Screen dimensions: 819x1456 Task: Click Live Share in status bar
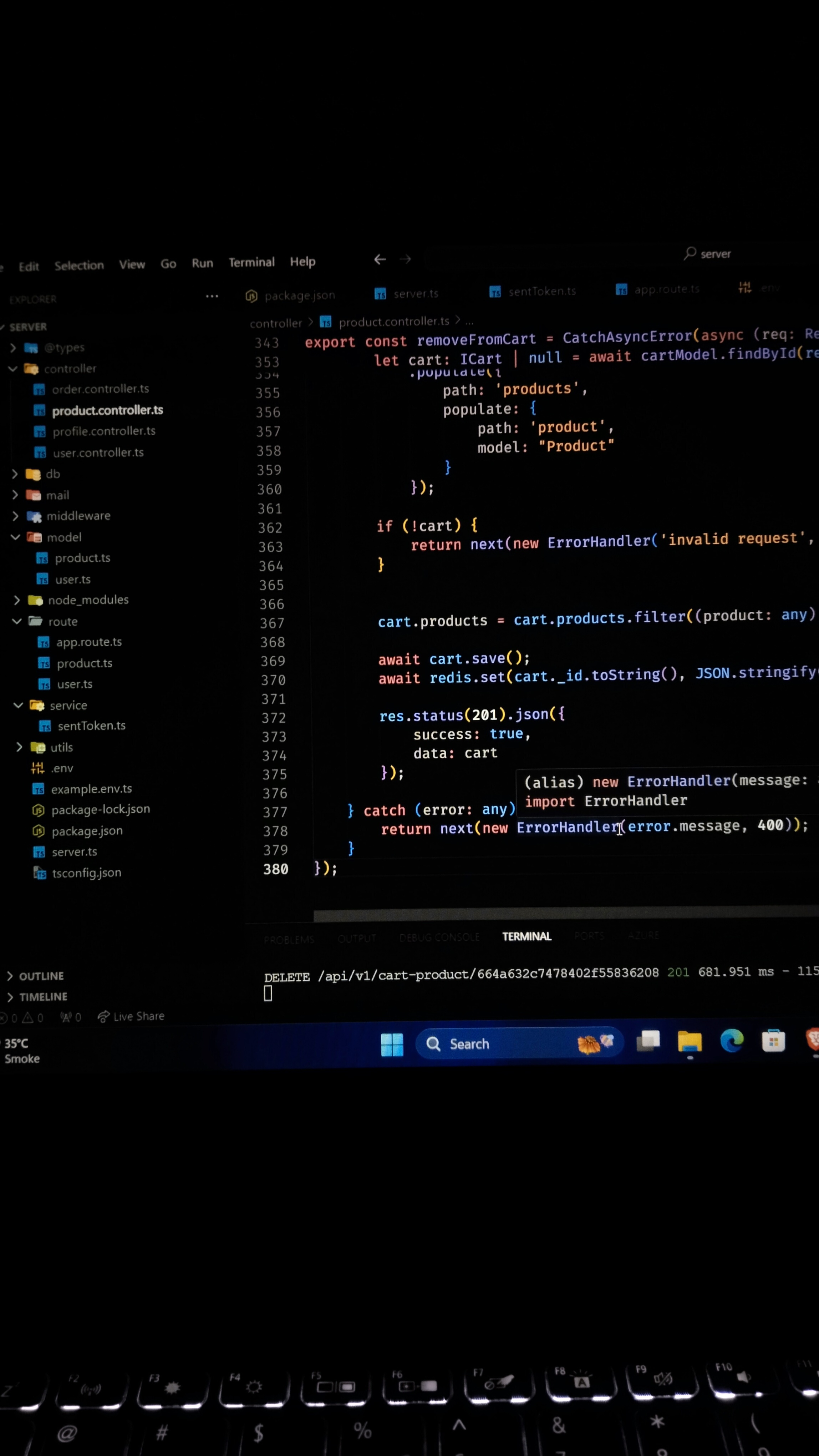coord(131,1017)
